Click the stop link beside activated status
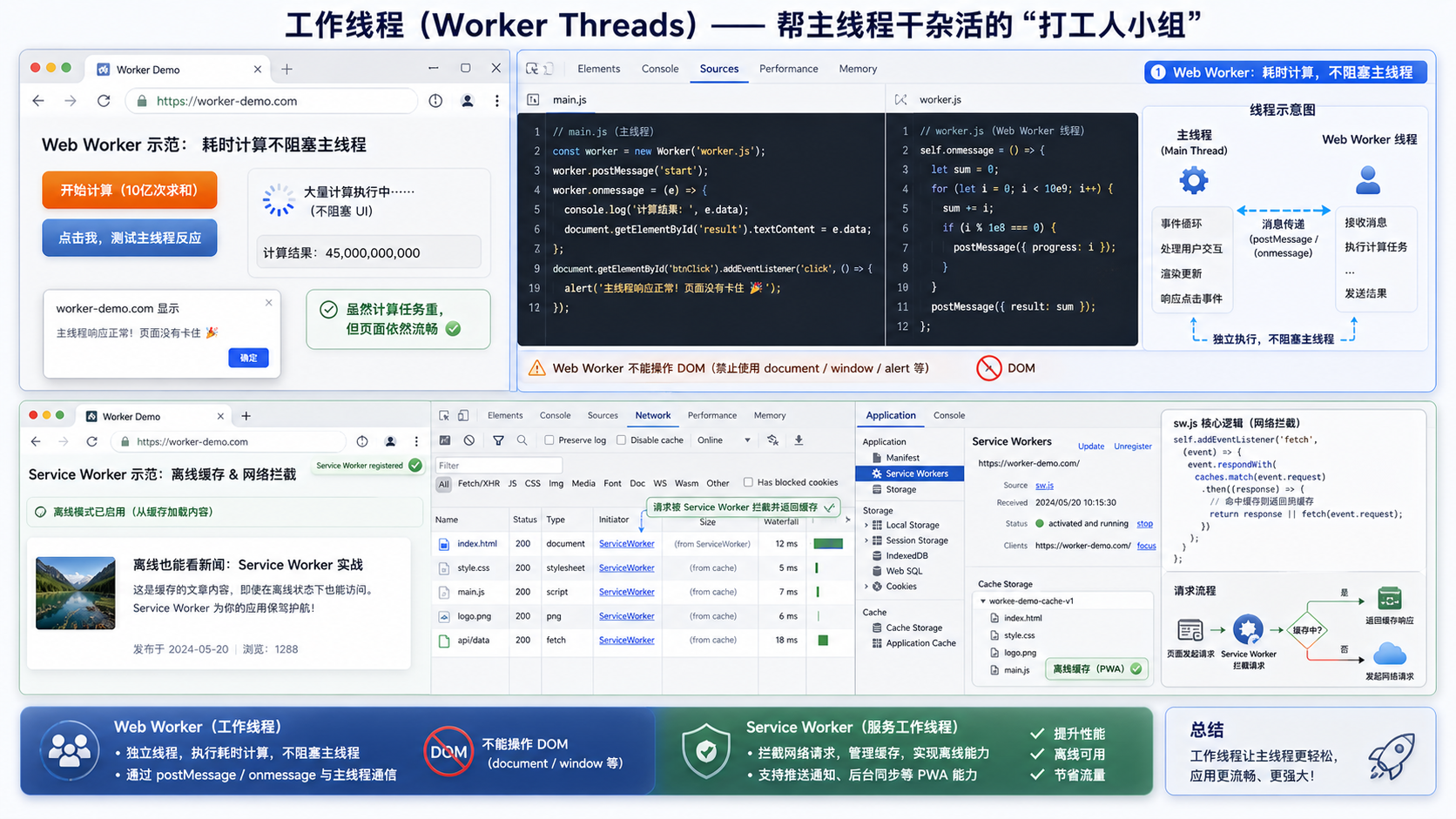 [x=1145, y=524]
